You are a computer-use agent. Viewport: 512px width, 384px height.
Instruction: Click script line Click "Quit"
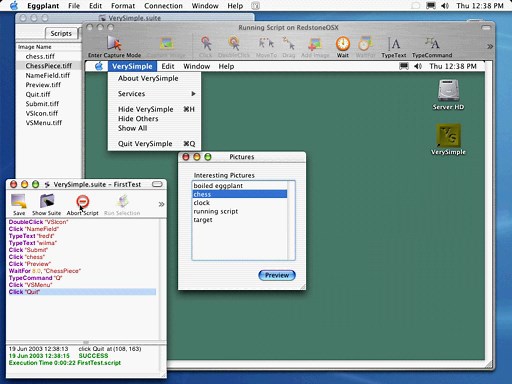[x=82, y=292]
